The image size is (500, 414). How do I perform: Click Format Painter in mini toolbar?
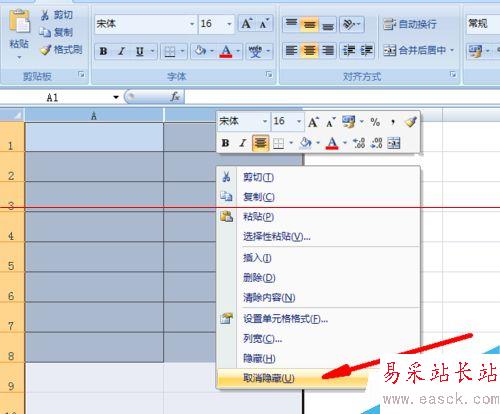tap(411, 122)
